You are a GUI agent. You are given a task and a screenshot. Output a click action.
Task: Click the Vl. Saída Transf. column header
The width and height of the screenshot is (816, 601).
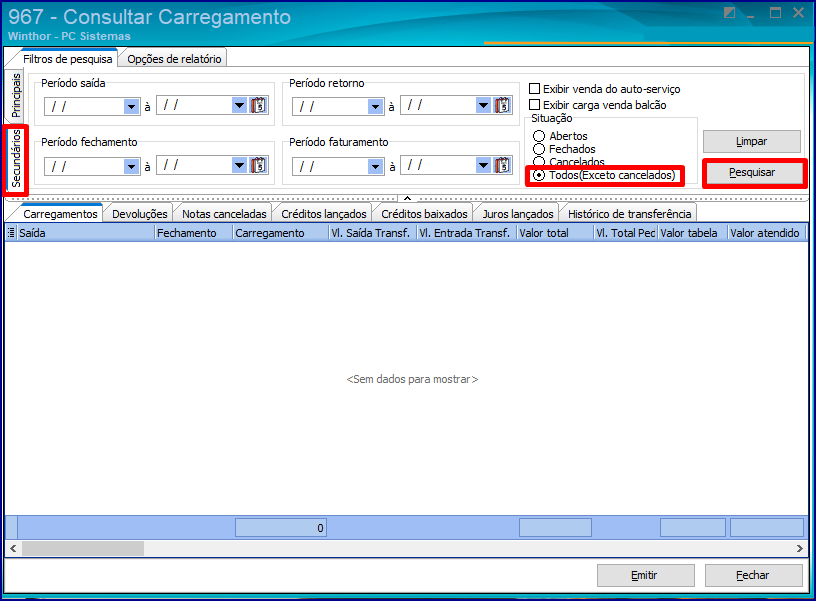point(373,233)
